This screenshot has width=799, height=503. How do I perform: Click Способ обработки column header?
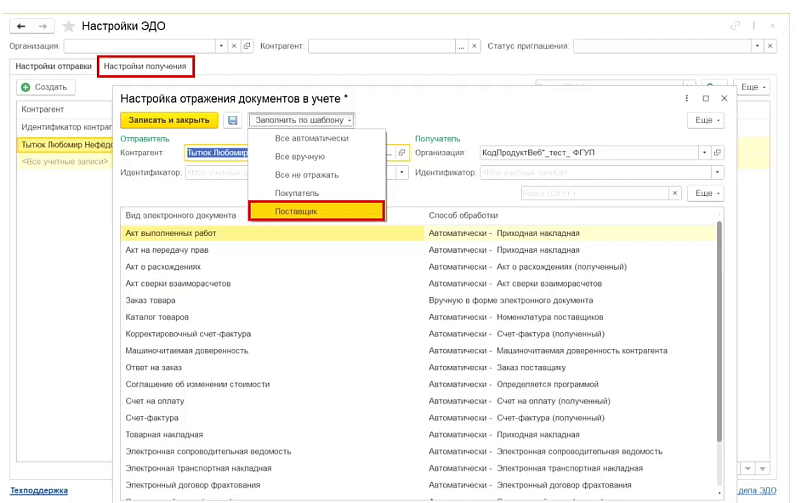463,216
